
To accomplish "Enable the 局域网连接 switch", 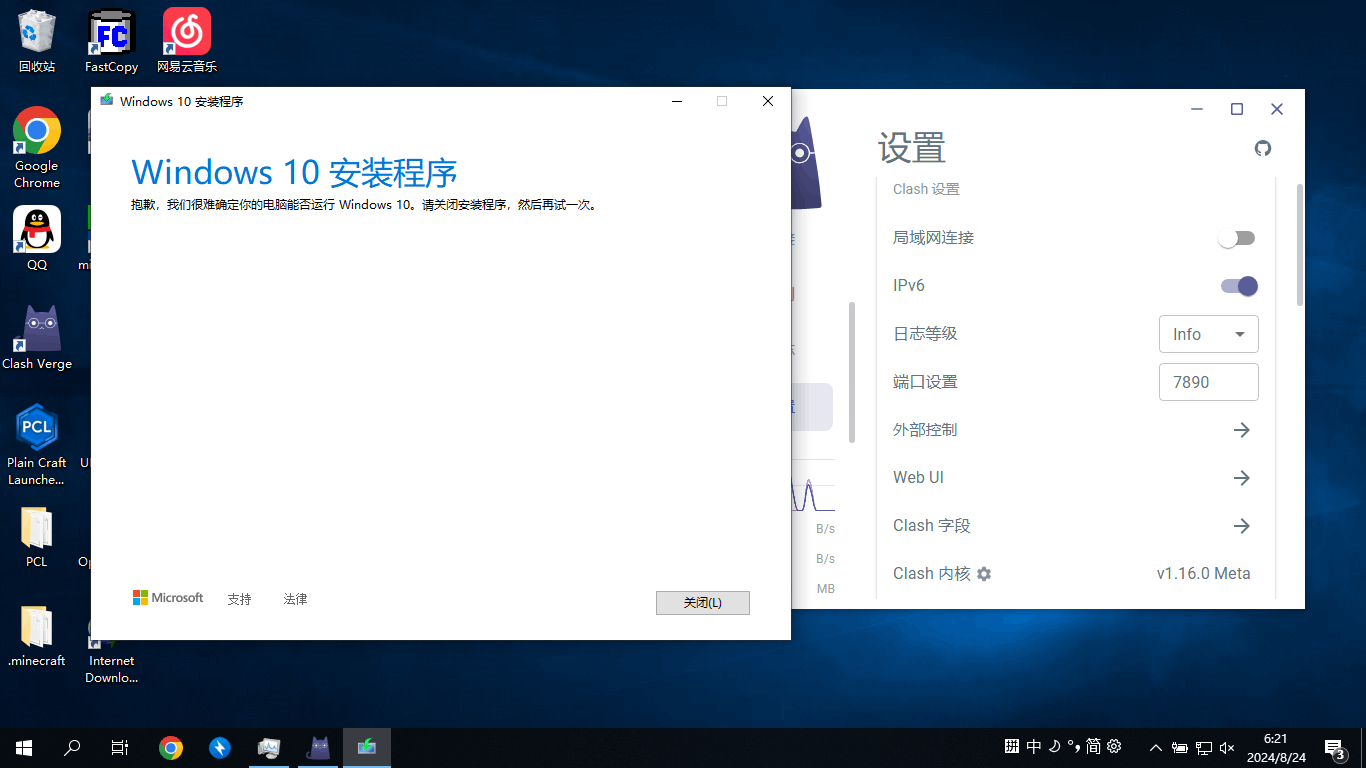I will (x=1237, y=238).
